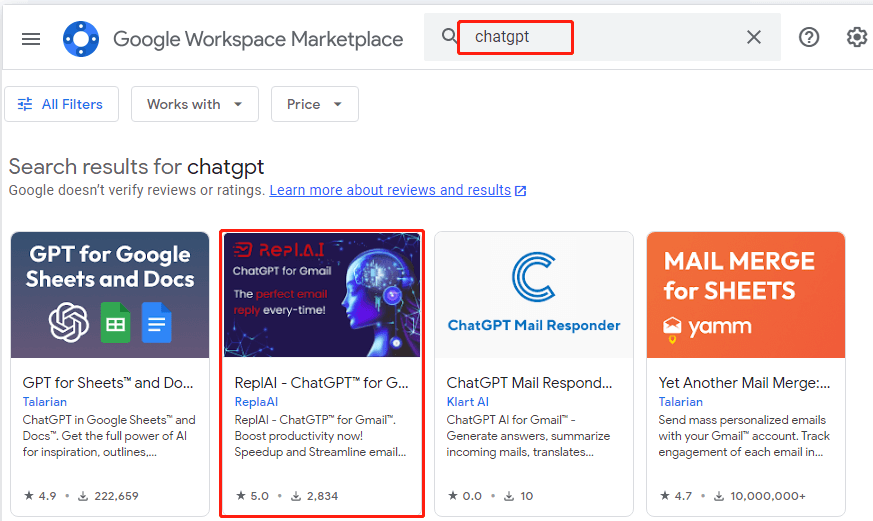873x521 pixels.
Task: Click the 5.0 star rating of ReplAI
Action: pos(252,496)
